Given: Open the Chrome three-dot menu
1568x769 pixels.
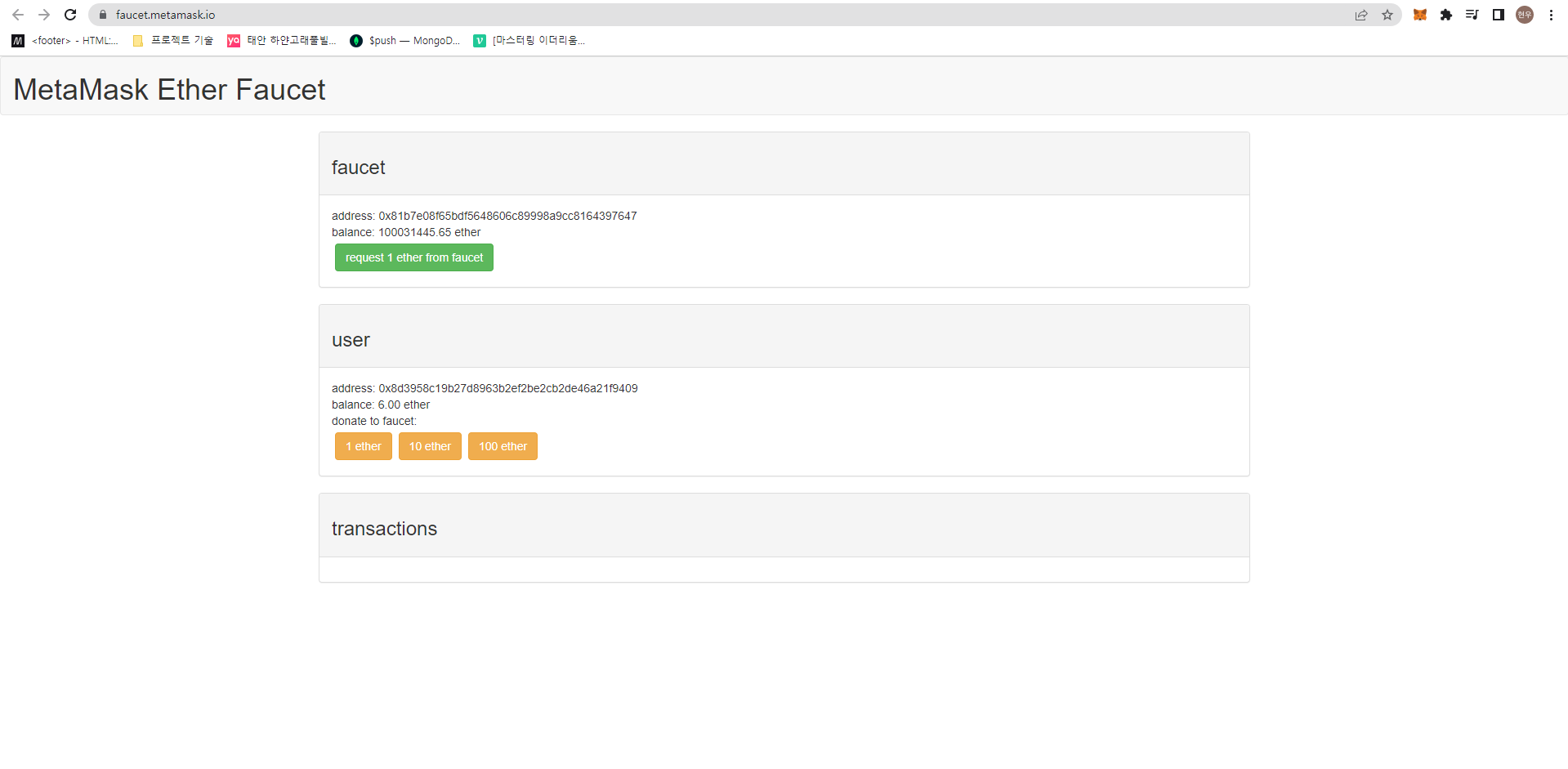Looking at the screenshot, I should coord(1551,15).
